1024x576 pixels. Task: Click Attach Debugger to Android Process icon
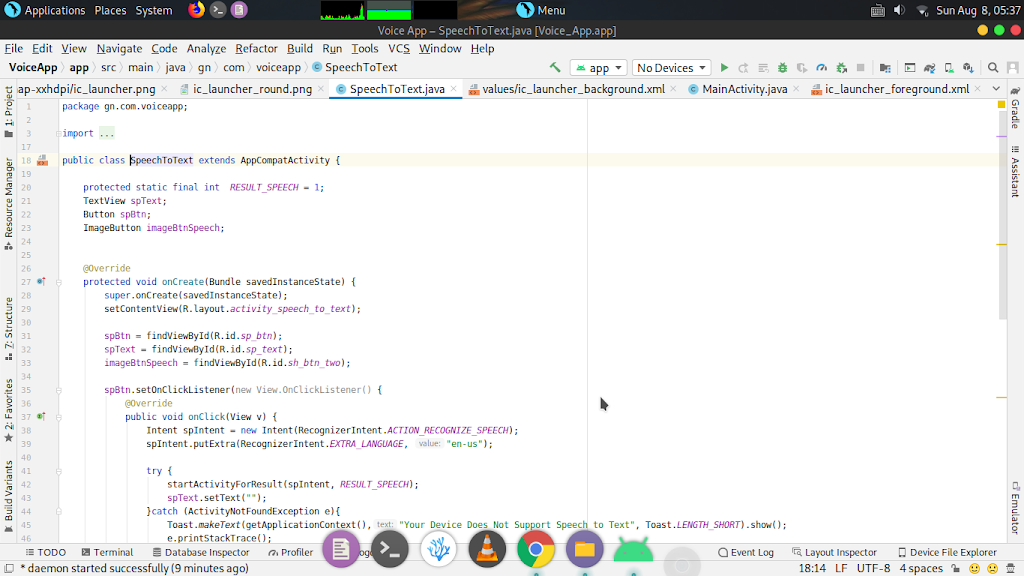coord(842,68)
